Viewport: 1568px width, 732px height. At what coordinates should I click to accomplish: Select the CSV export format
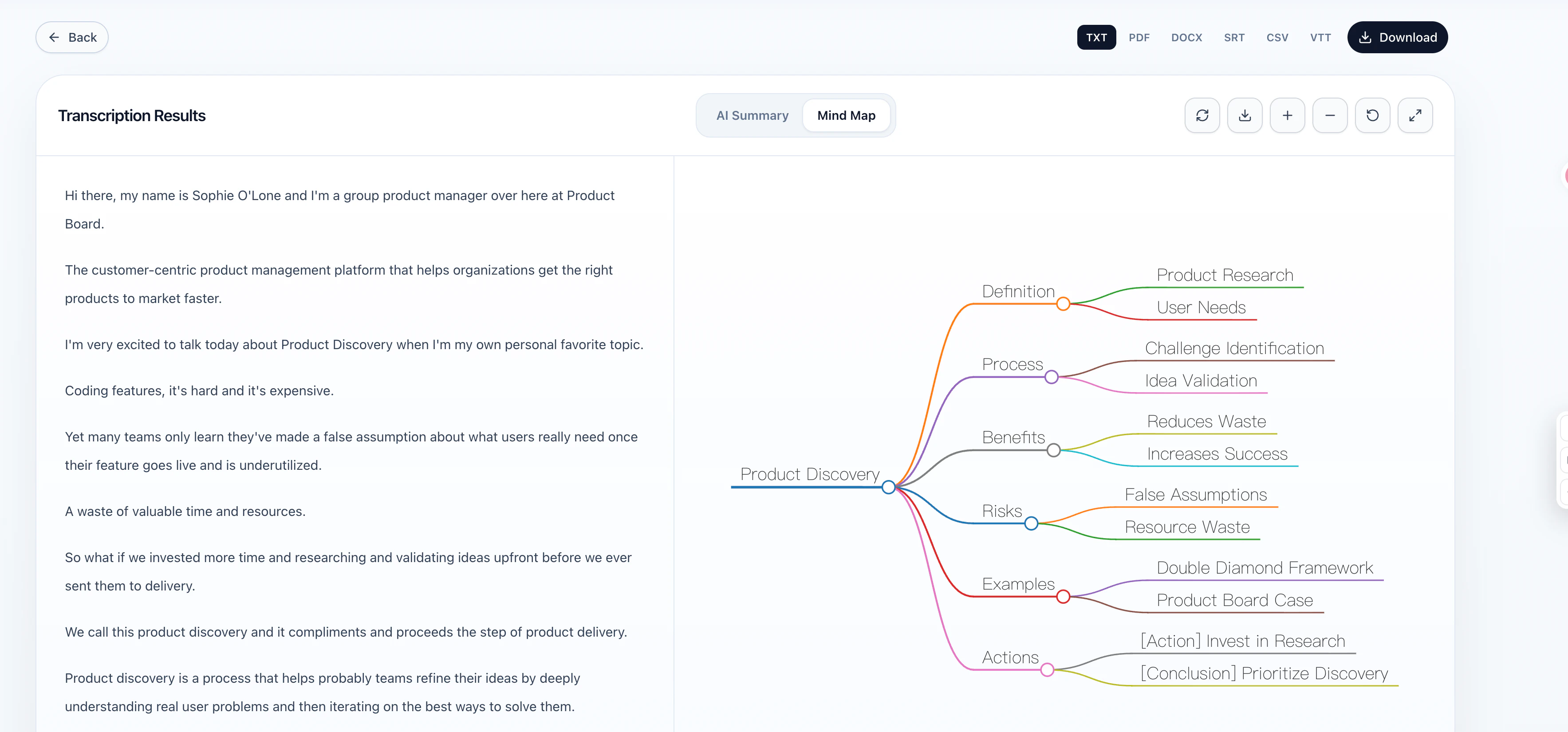pos(1277,37)
